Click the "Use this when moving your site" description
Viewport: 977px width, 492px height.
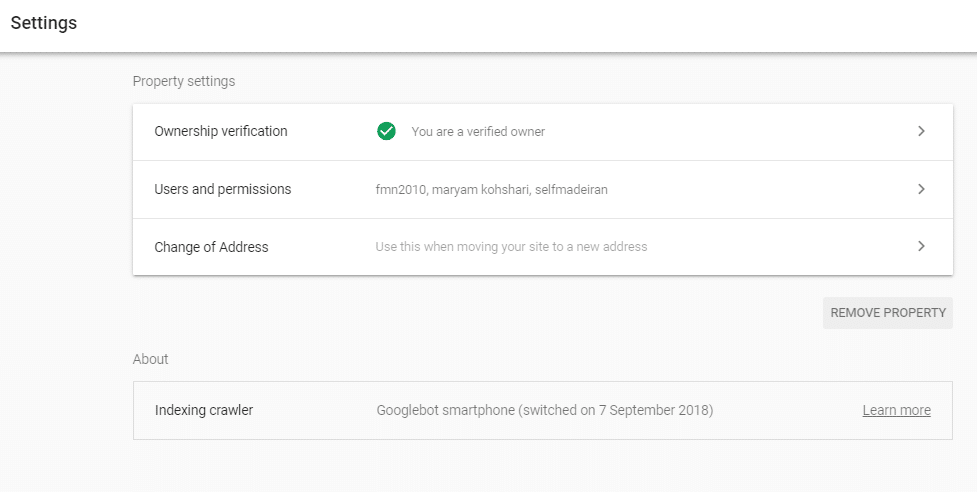coord(511,247)
